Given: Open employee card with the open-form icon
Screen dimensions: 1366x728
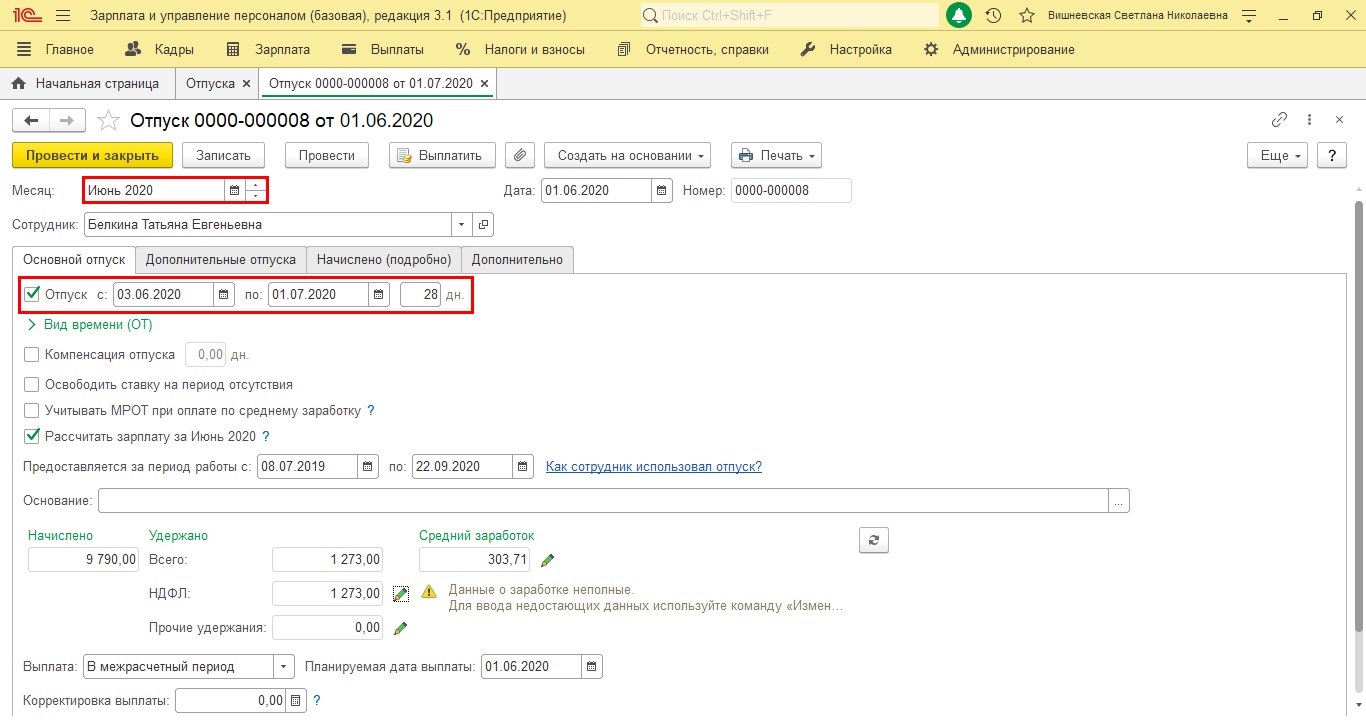Looking at the screenshot, I should coord(482,224).
